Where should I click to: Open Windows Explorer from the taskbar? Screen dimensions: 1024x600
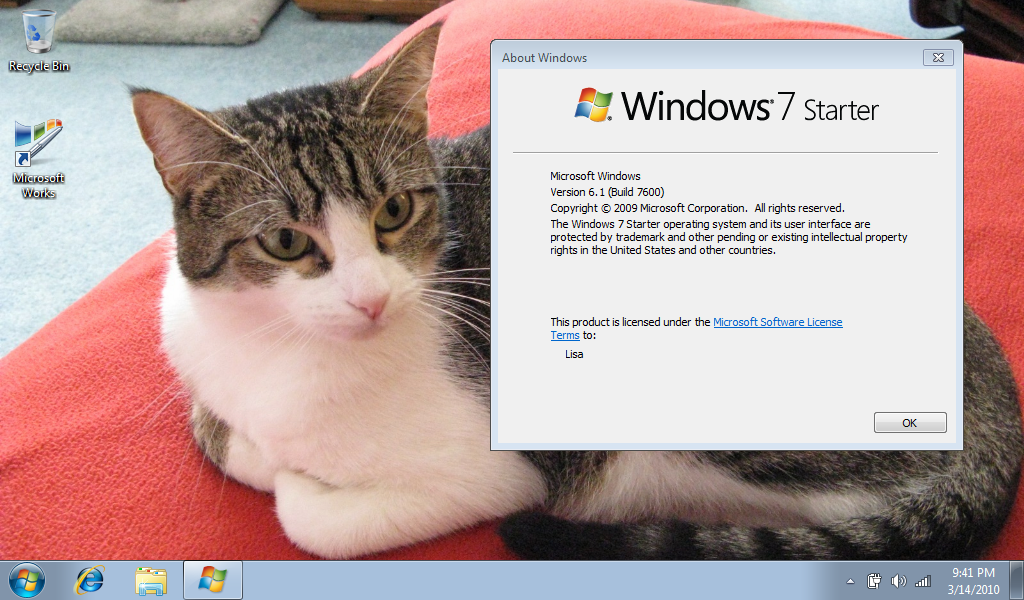[152, 579]
